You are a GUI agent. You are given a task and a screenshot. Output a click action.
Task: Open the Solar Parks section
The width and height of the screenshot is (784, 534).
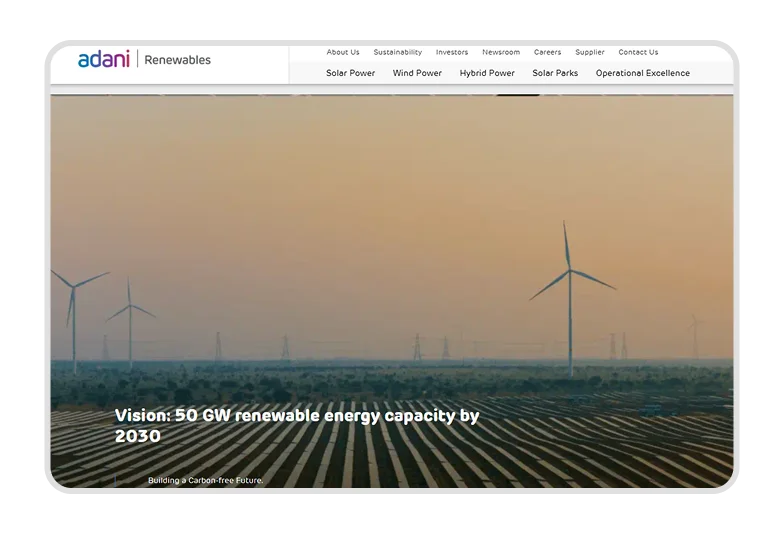(555, 73)
